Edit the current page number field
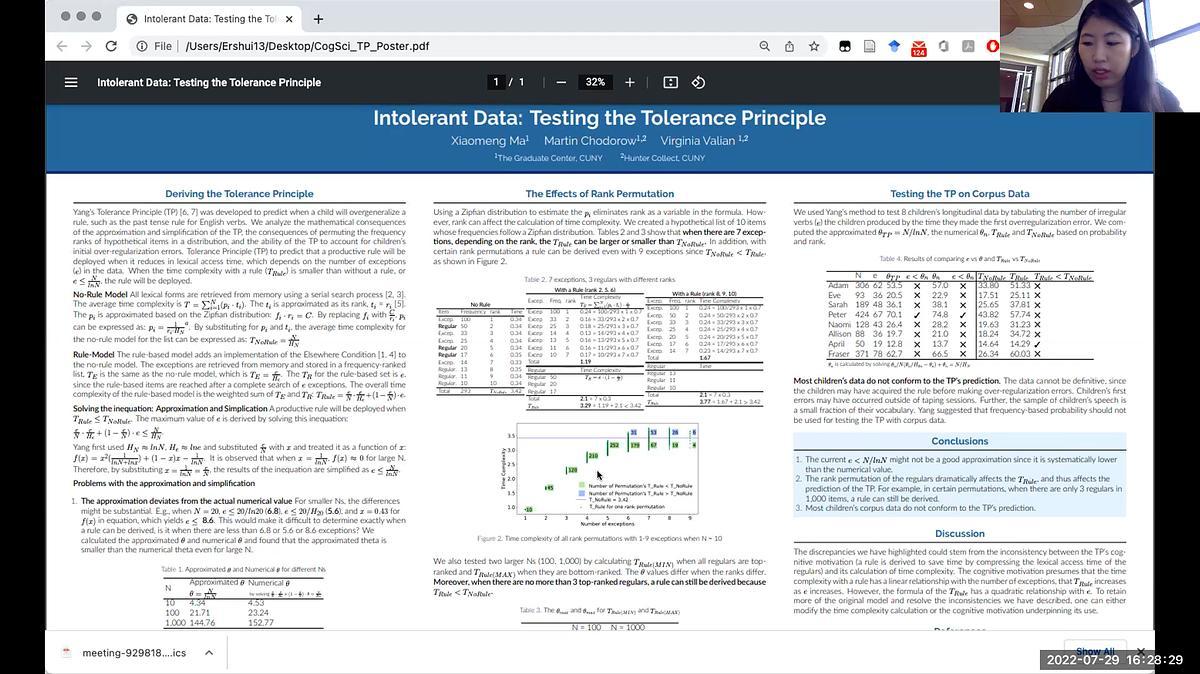1200x674 pixels. [495, 82]
